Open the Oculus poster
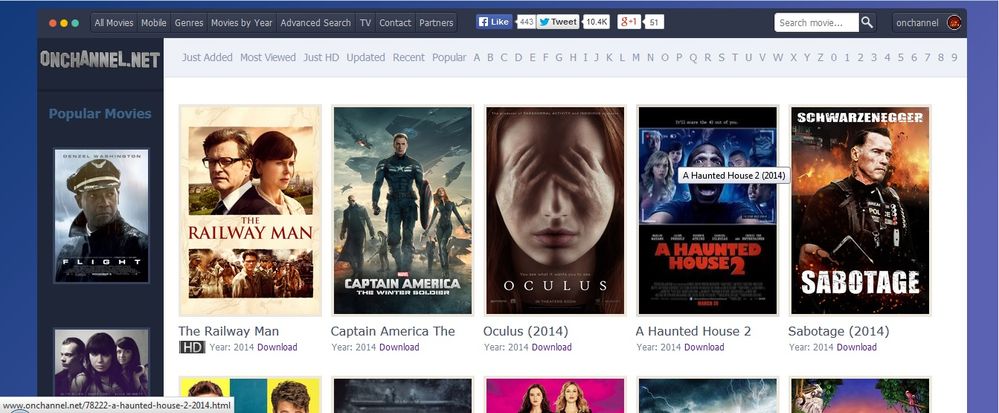The height and width of the screenshot is (413, 999). pos(555,210)
